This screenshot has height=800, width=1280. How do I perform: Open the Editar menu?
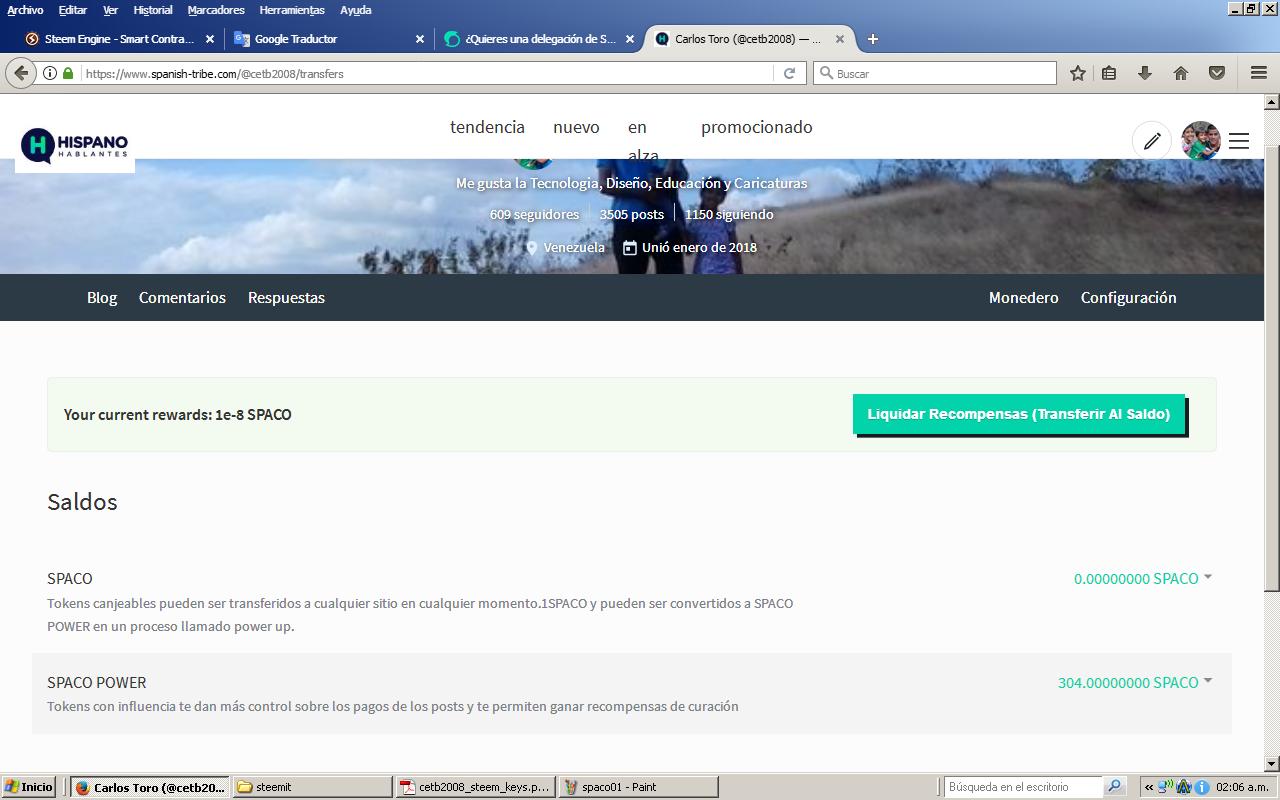point(73,10)
